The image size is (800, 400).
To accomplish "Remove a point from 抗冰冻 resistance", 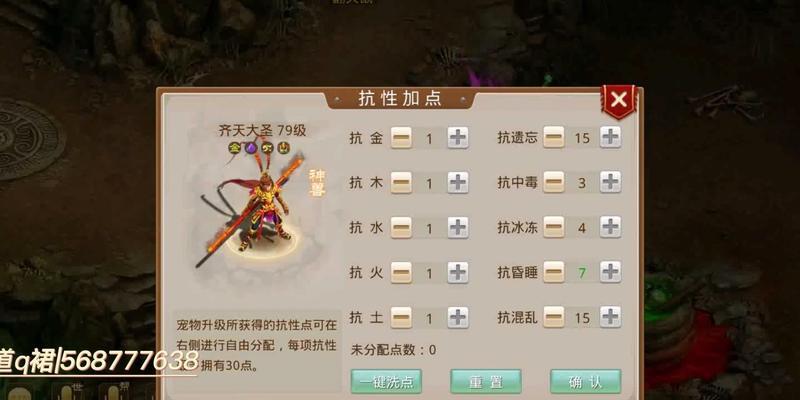I will (554, 227).
